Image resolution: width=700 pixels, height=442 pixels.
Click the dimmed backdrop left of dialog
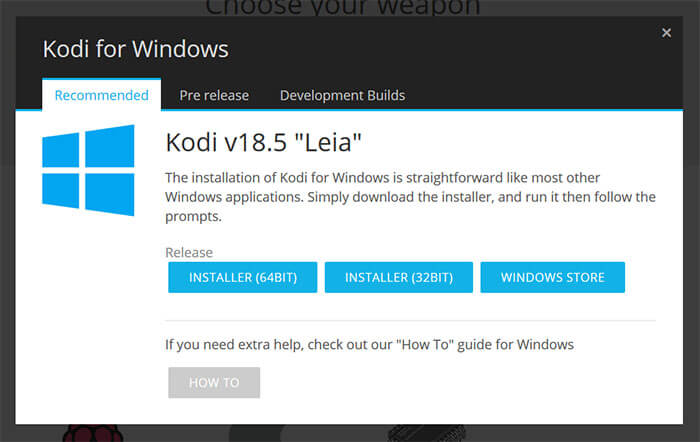pos(7,223)
